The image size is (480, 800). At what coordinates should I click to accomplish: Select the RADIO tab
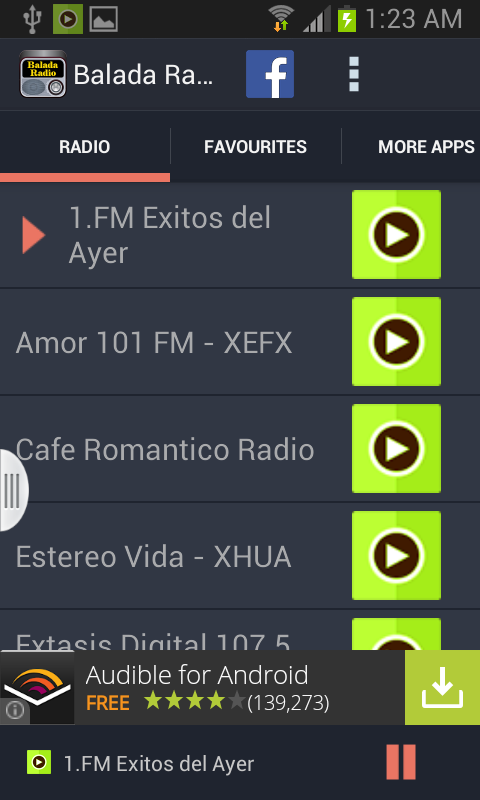tap(85, 147)
